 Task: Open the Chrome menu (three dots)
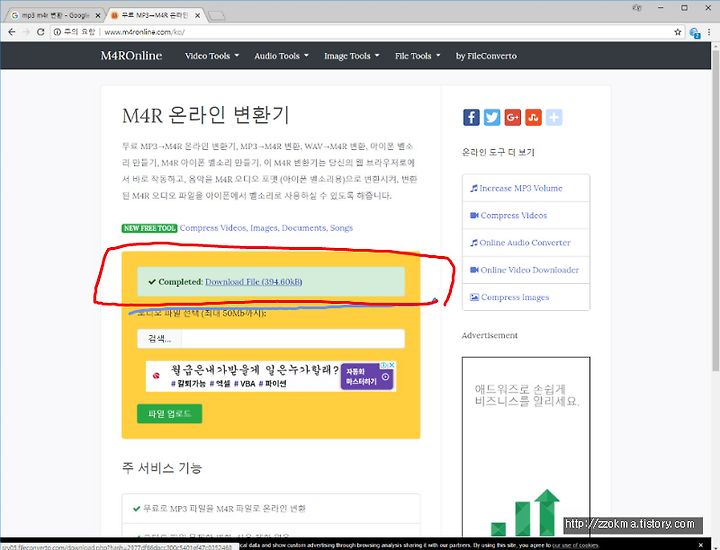click(709, 32)
